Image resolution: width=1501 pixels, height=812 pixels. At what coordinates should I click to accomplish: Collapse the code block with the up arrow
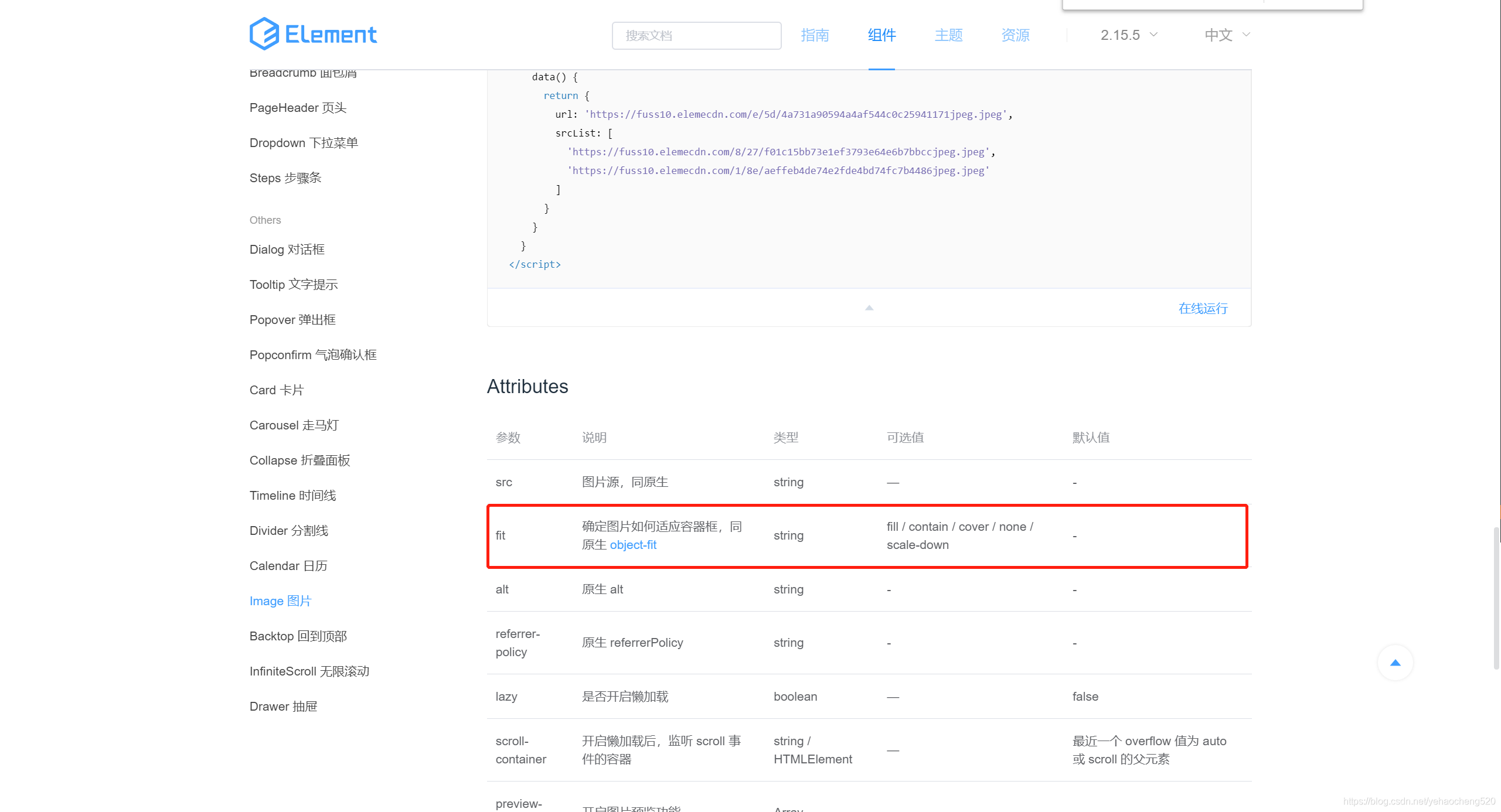pos(869,308)
